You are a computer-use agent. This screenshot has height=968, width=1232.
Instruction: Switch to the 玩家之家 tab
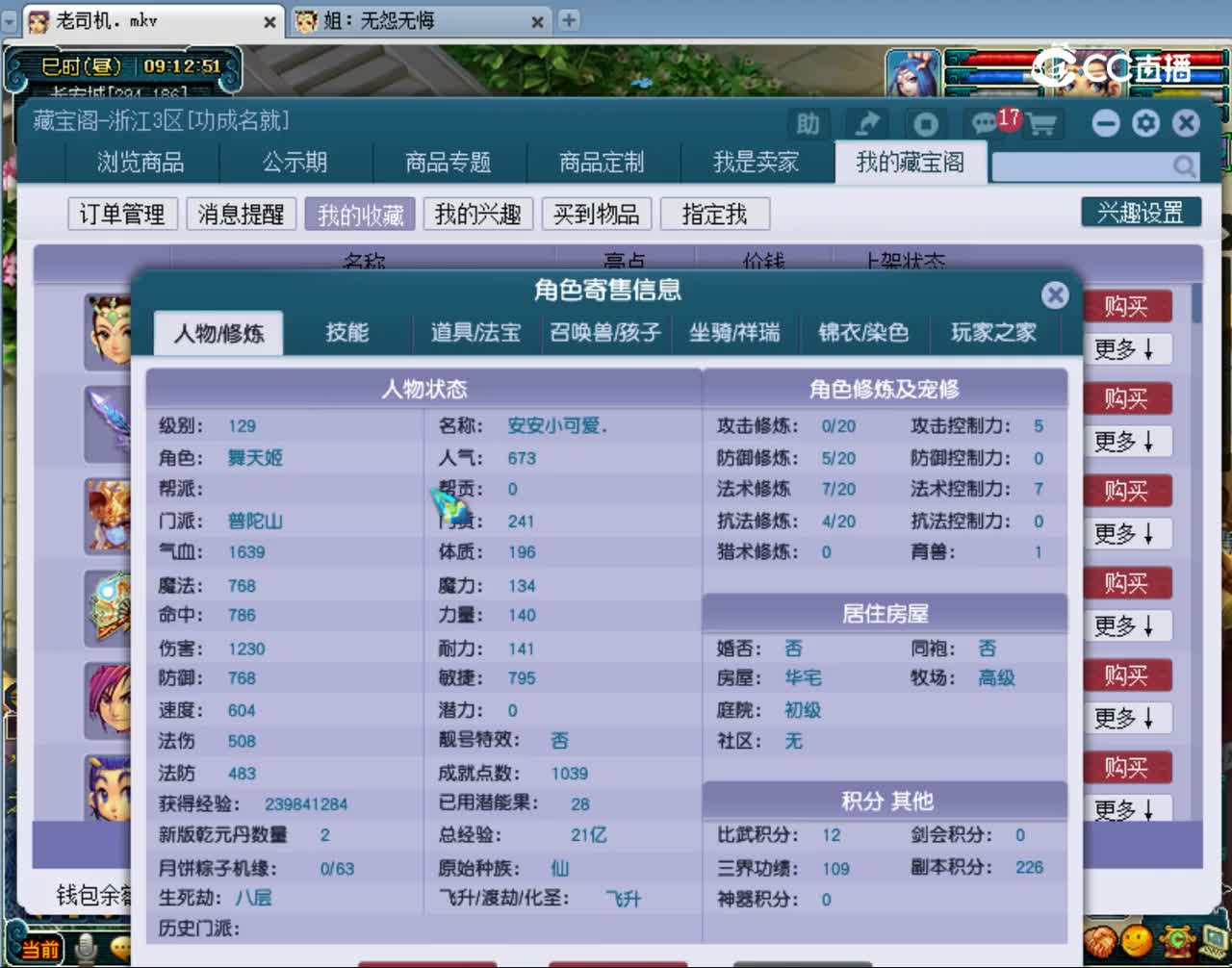(x=993, y=333)
